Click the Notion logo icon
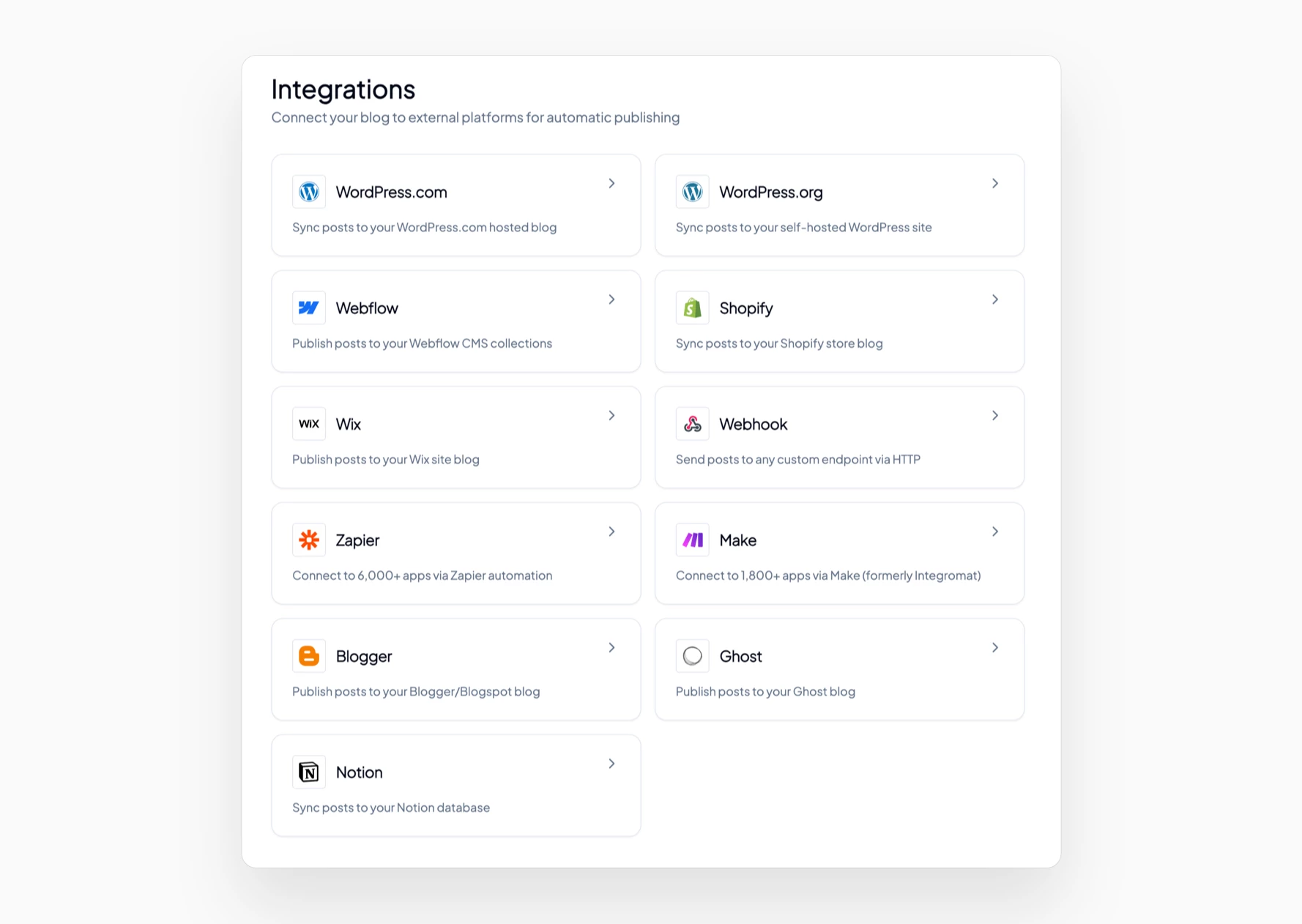 point(309,772)
